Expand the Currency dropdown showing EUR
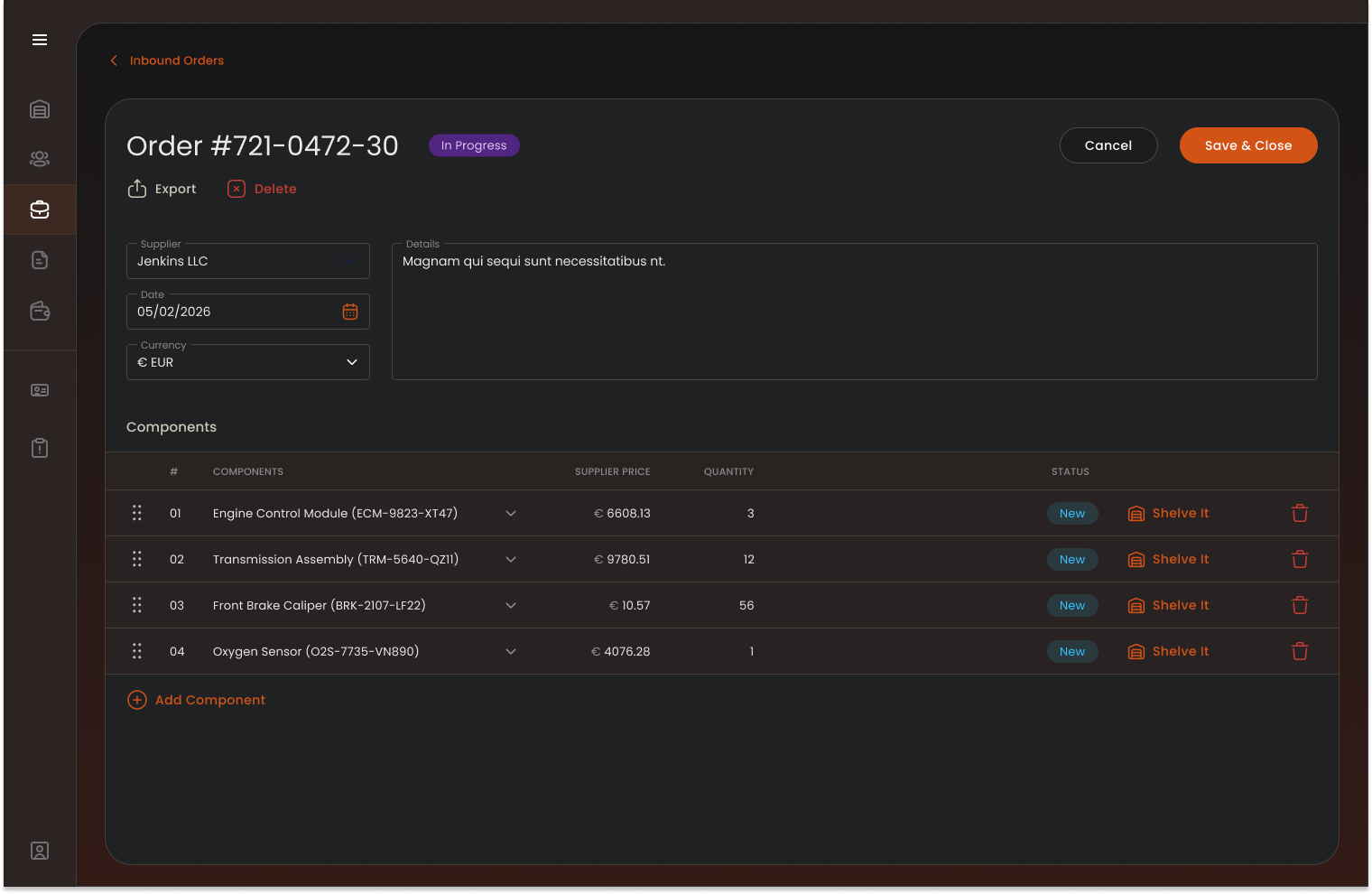Image resolution: width=1372 pixels, height=894 pixels. coord(351,362)
